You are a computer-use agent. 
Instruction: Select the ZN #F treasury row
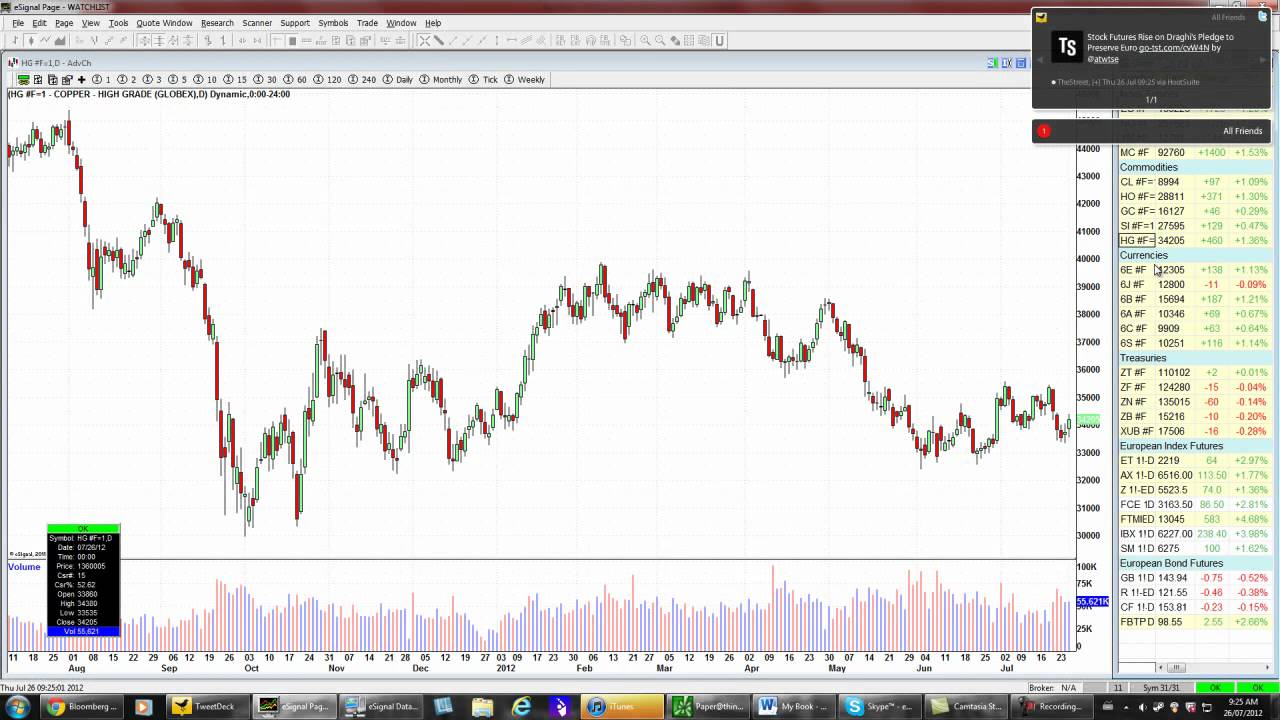tap(1195, 402)
